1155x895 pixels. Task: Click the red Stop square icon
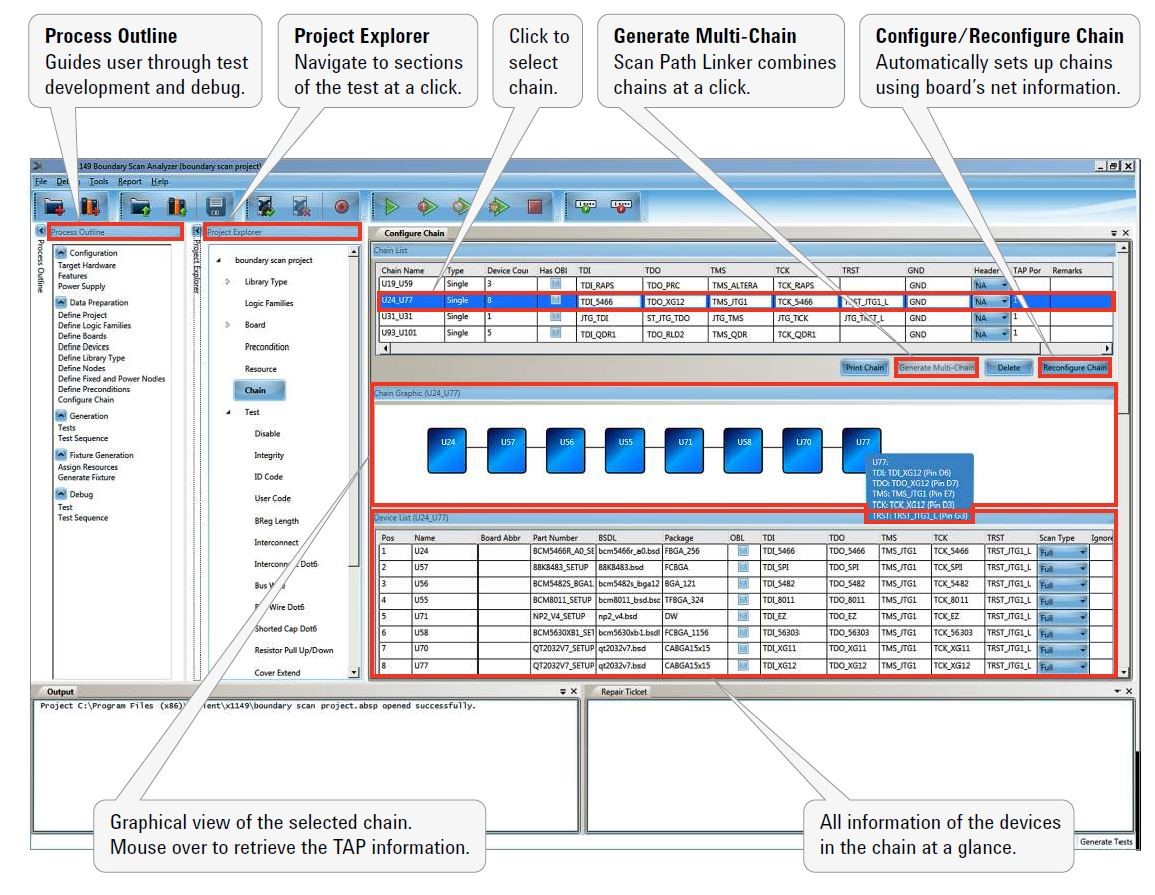(x=535, y=207)
